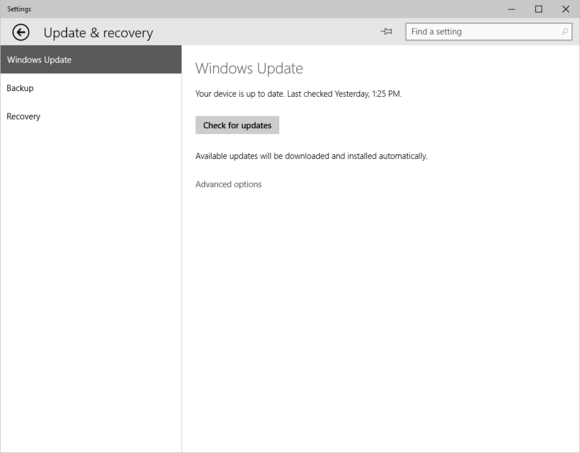This screenshot has width=580, height=453.
Task: Minimize the Settings window
Action: [x=512, y=9]
